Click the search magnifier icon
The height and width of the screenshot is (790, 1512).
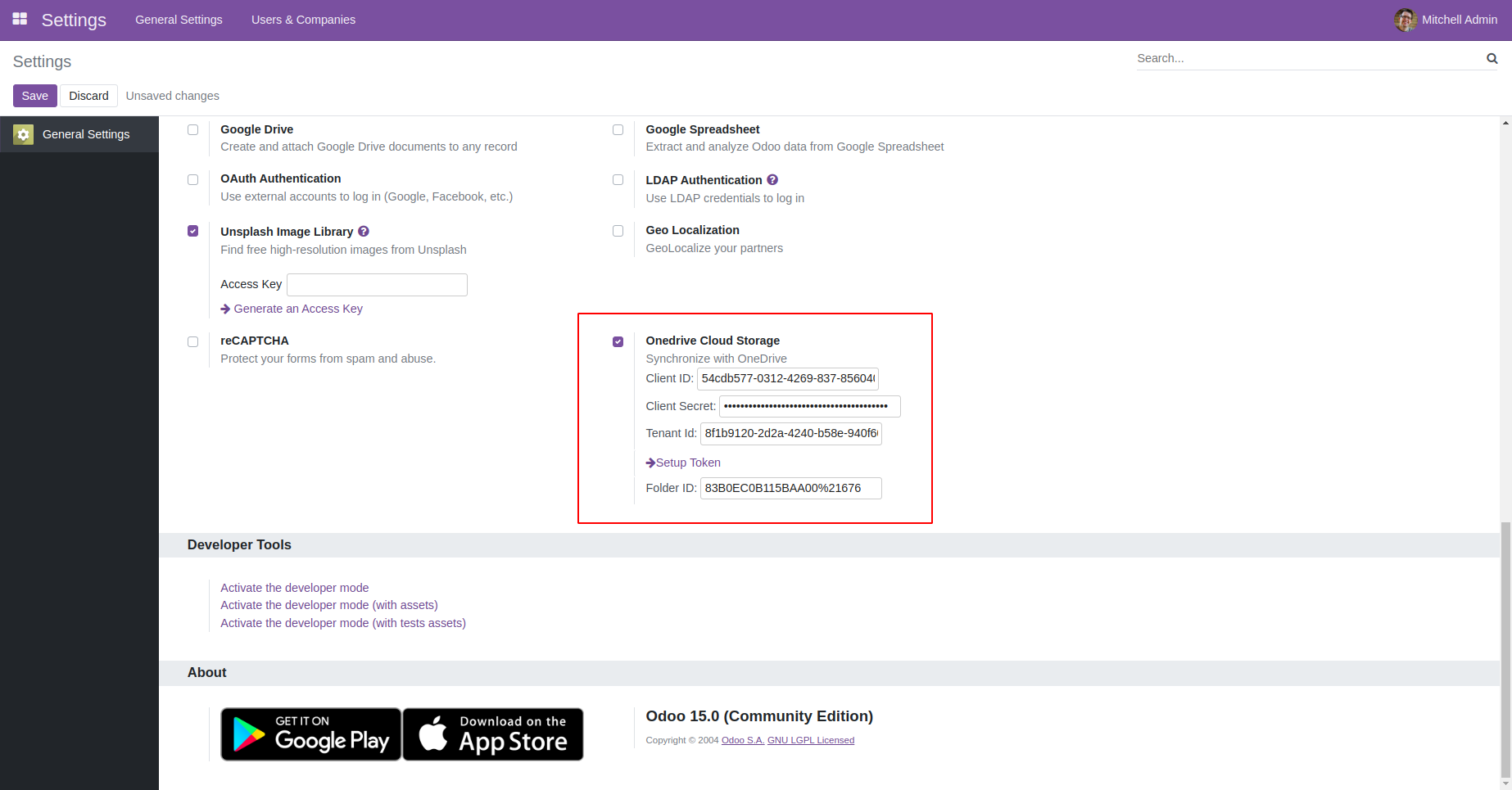click(1492, 58)
